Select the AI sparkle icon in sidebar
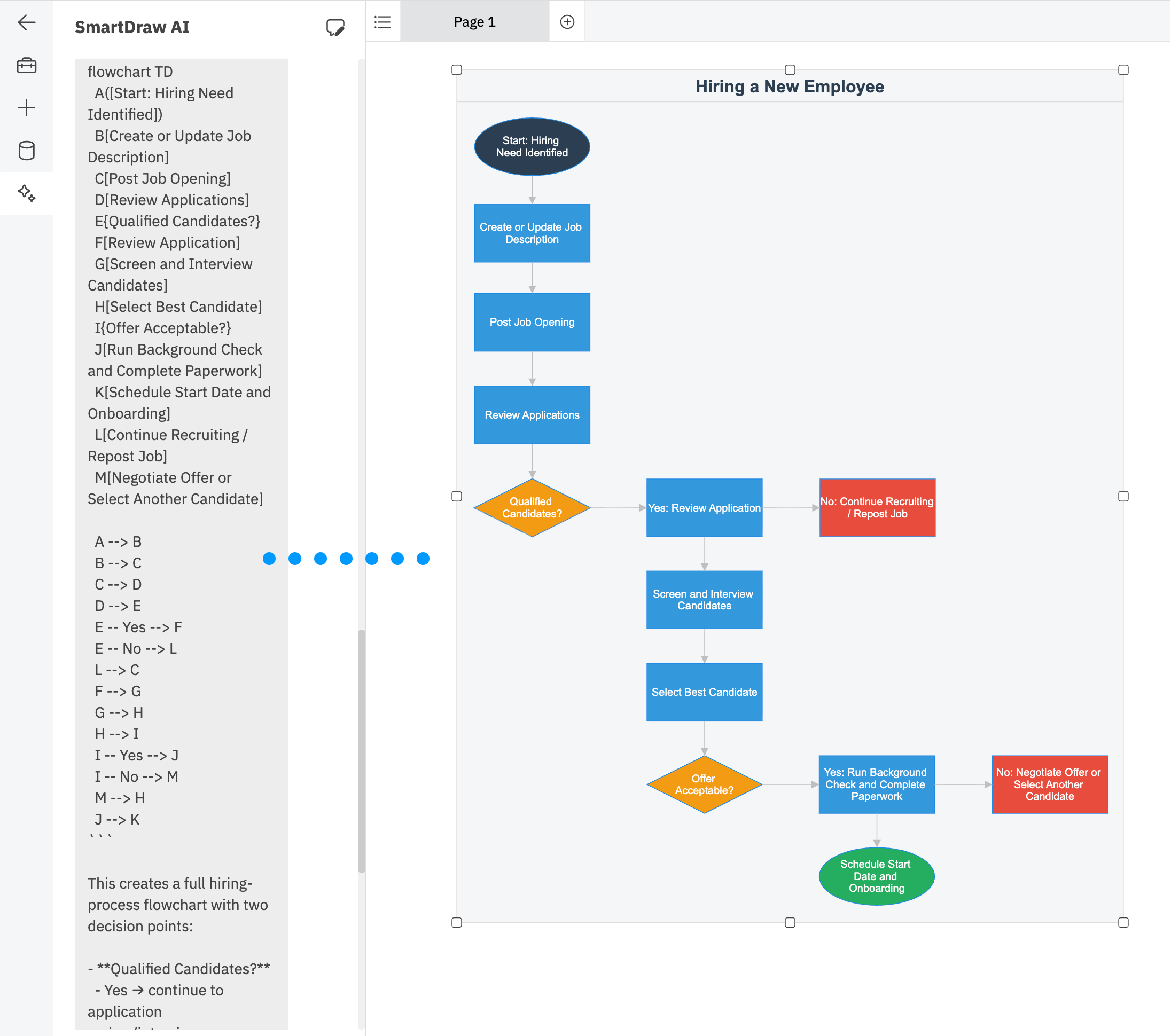The width and height of the screenshot is (1171, 1036). click(x=26, y=193)
